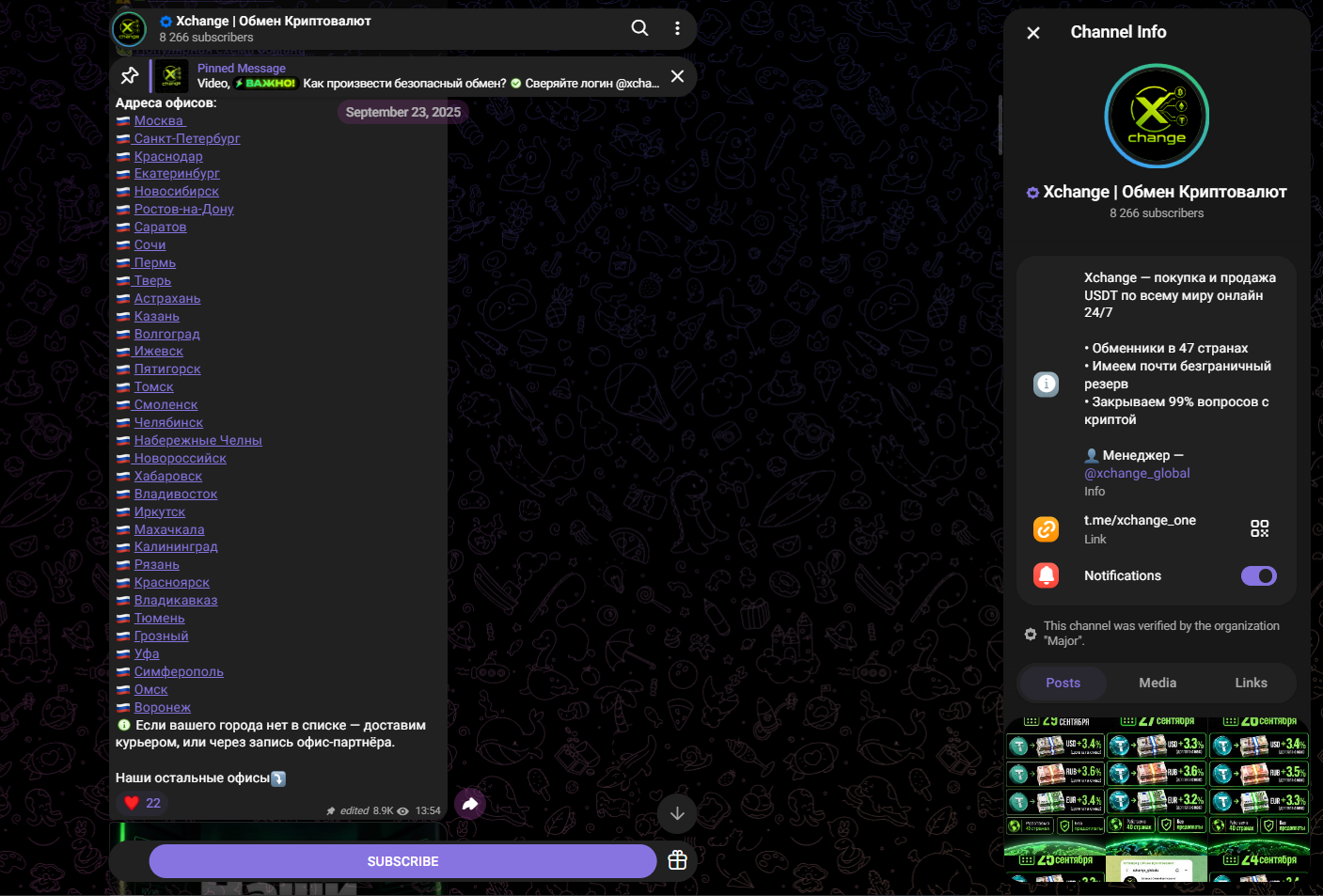Switch to the Links tab

pyautogui.click(x=1251, y=683)
